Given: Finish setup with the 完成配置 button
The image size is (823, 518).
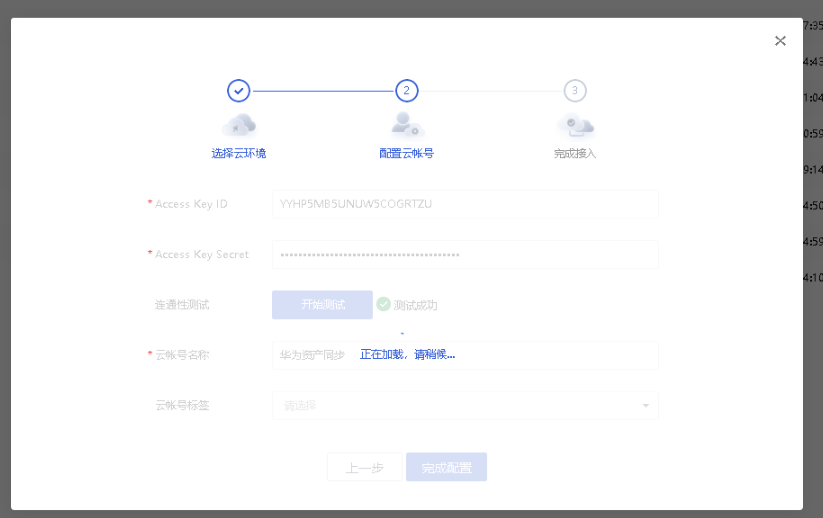Looking at the screenshot, I should [x=446, y=467].
